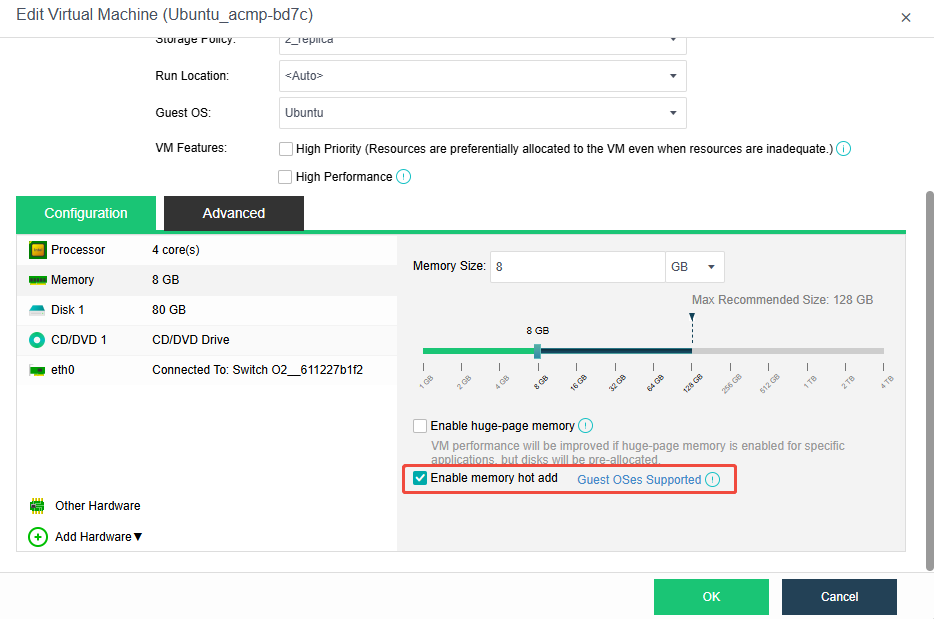The width and height of the screenshot is (934, 619).
Task: Click the Memory module icon
Action: click(x=38, y=280)
